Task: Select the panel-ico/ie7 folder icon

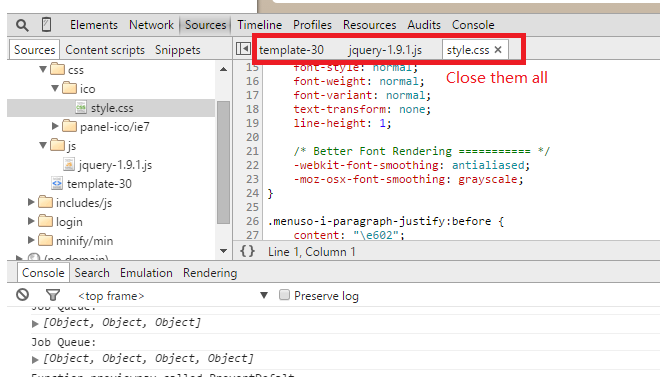Action: pyautogui.click(x=69, y=126)
